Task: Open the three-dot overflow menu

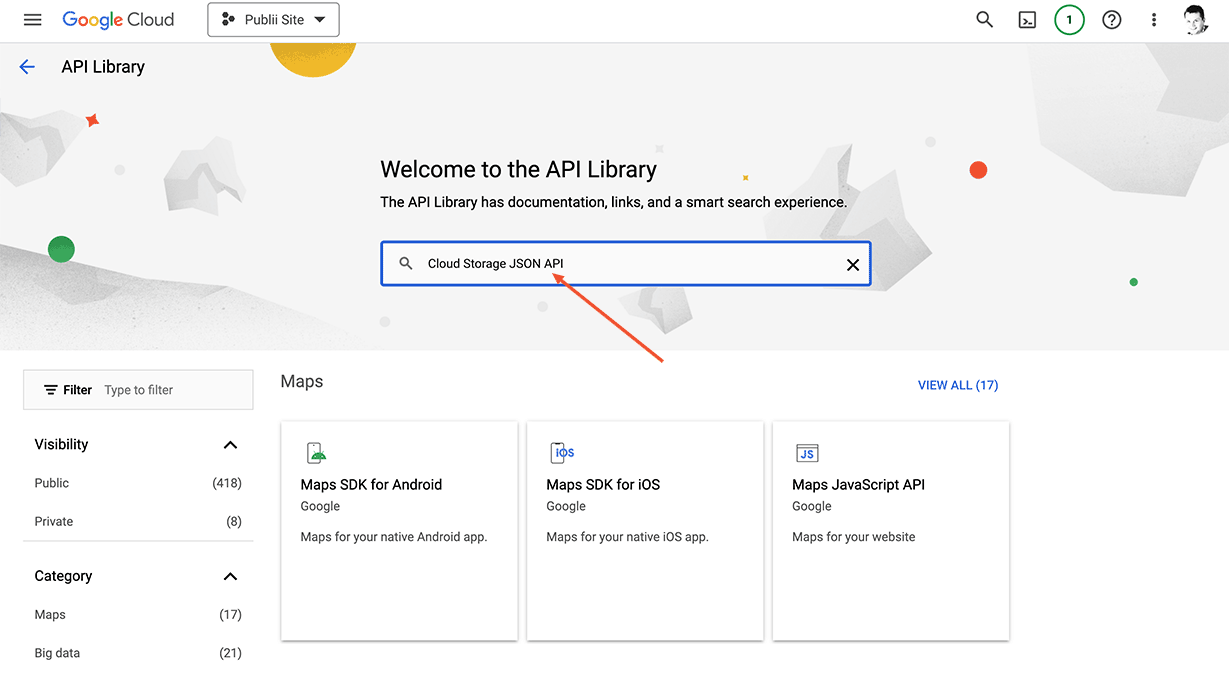Action: [1153, 19]
